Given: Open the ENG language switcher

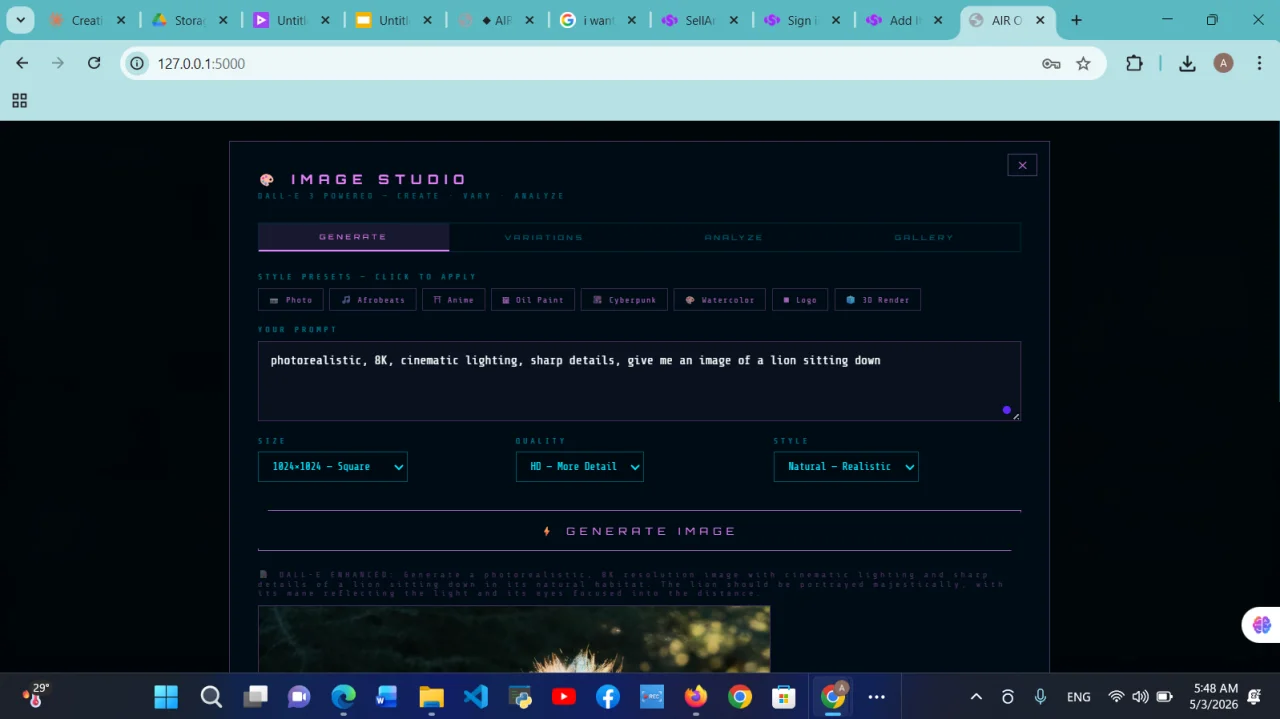Looking at the screenshot, I should [x=1079, y=697].
